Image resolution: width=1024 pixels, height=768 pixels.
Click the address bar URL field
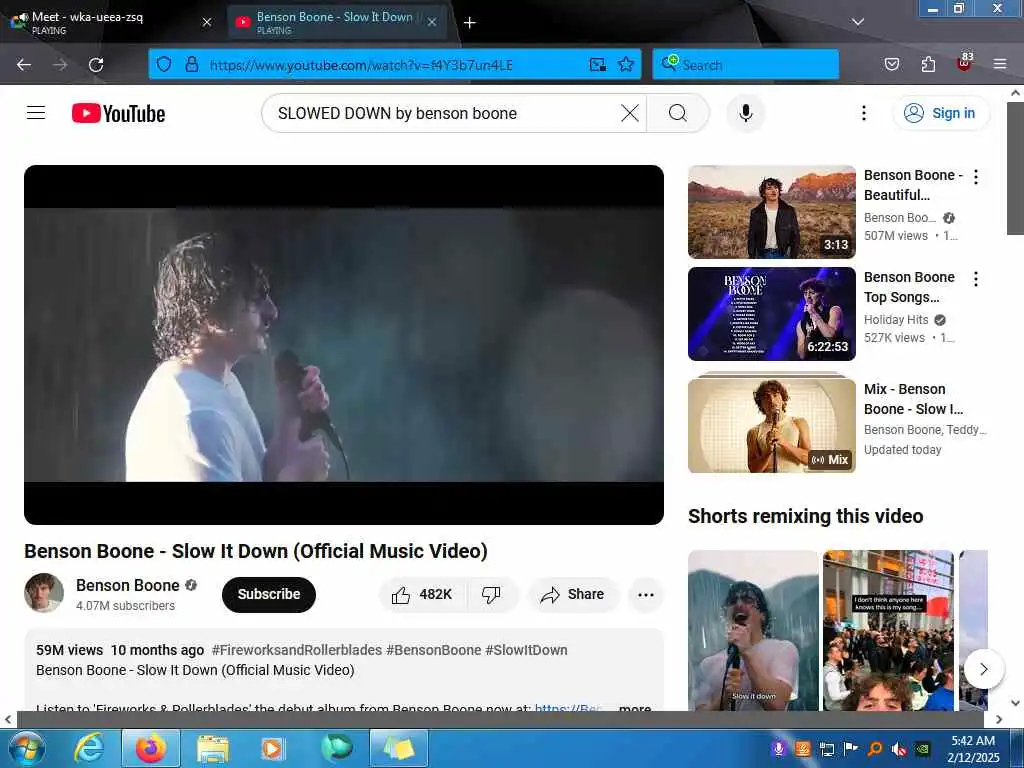392,65
